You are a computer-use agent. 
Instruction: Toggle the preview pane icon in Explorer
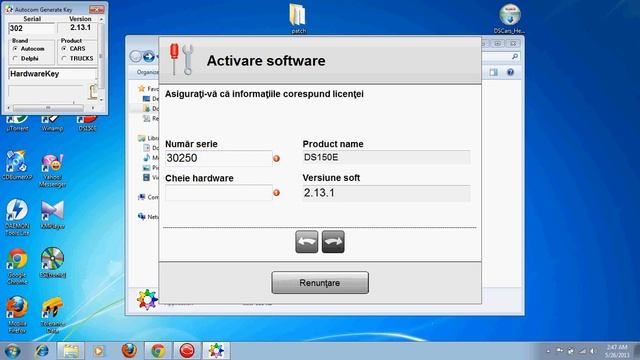(x=493, y=72)
